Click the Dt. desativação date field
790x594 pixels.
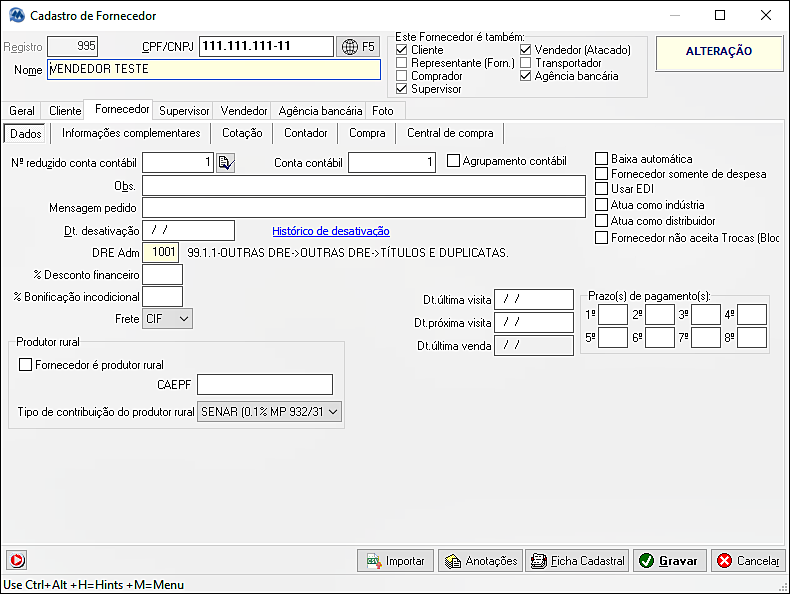point(188,230)
